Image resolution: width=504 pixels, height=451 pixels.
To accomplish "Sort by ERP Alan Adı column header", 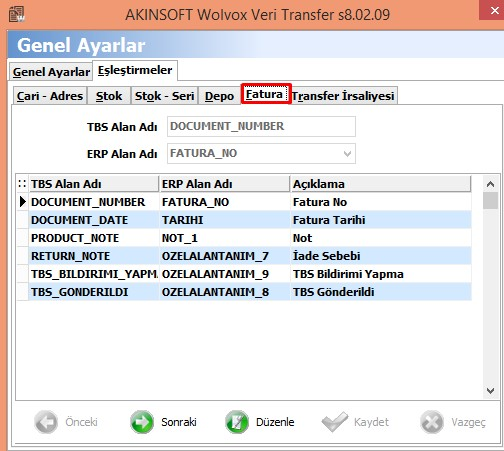I will click(x=224, y=184).
